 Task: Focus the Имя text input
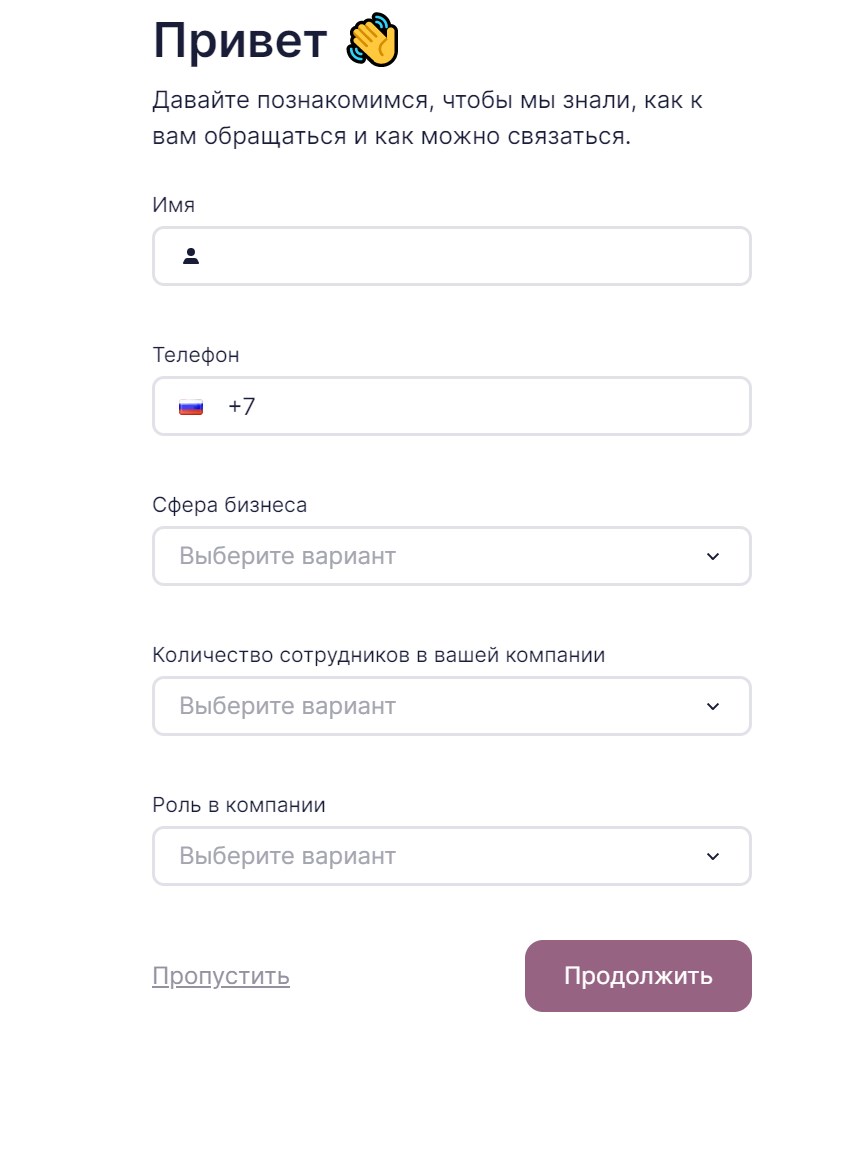[x=470, y=257]
